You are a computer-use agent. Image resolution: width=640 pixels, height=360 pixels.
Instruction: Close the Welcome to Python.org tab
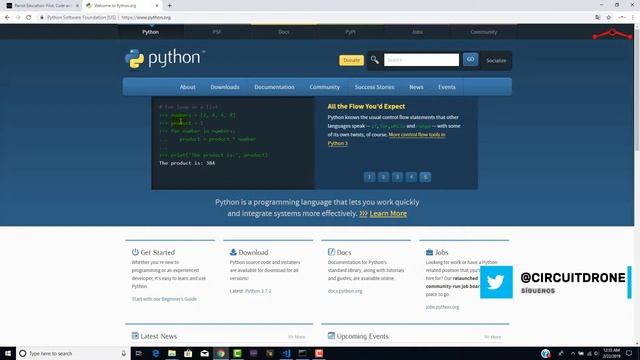[157, 6]
